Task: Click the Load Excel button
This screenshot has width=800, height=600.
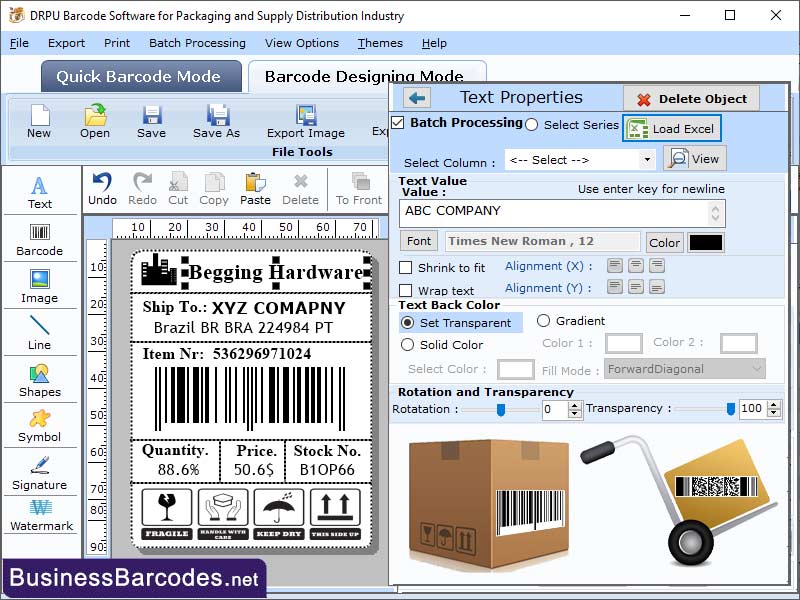Action: [671, 128]
